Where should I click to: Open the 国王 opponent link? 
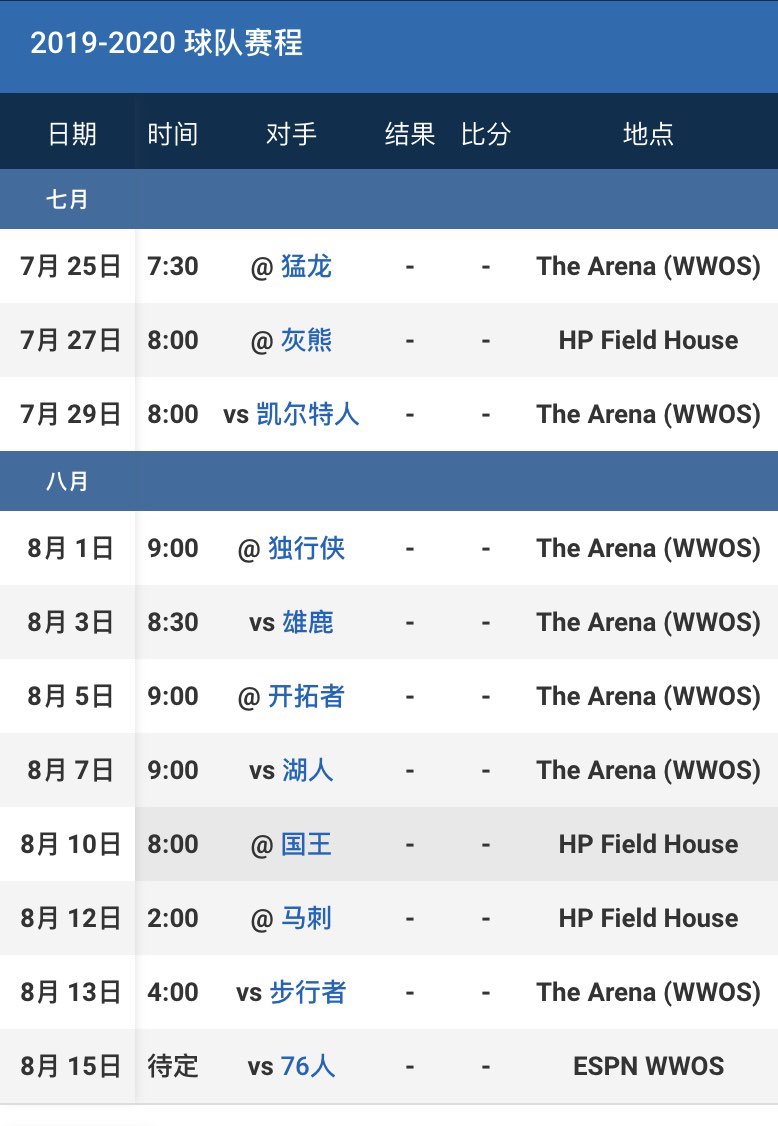pos(306,844)
